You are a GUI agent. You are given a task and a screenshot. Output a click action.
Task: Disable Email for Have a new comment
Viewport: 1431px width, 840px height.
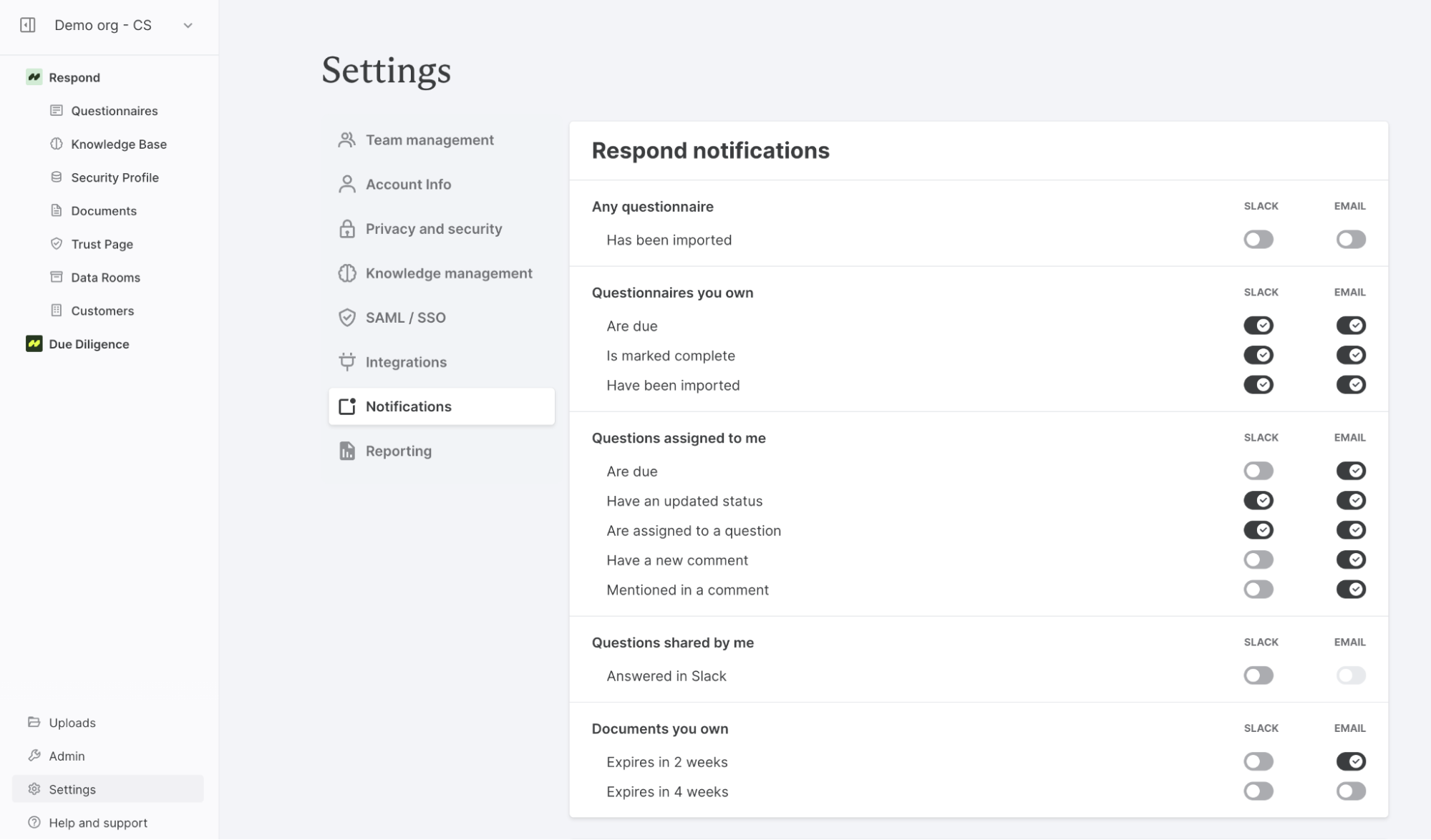pyautogui.click(x=1351, y=560)
